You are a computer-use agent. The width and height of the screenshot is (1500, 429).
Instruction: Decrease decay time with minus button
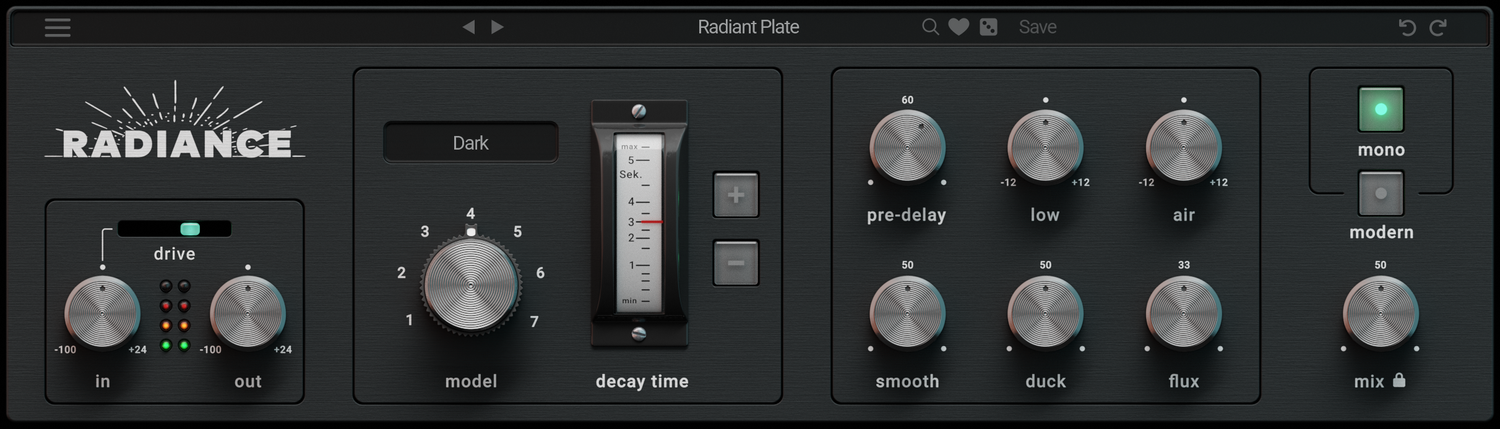pyautogui.click(x=735, y=263)
